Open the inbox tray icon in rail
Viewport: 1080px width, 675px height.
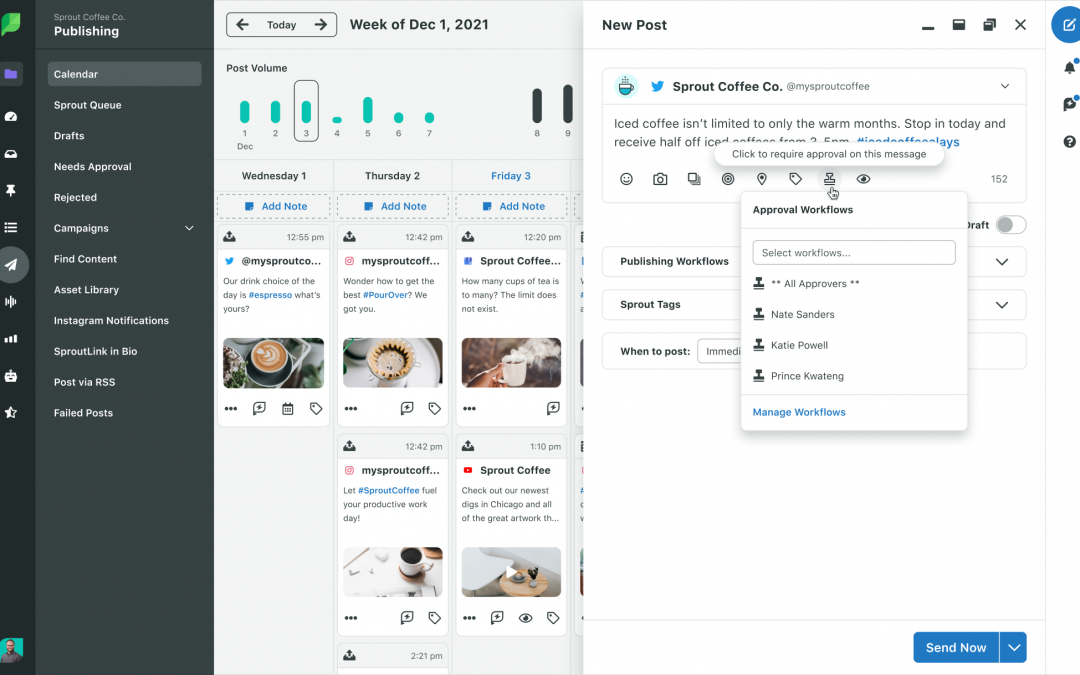tap(11, 154)
